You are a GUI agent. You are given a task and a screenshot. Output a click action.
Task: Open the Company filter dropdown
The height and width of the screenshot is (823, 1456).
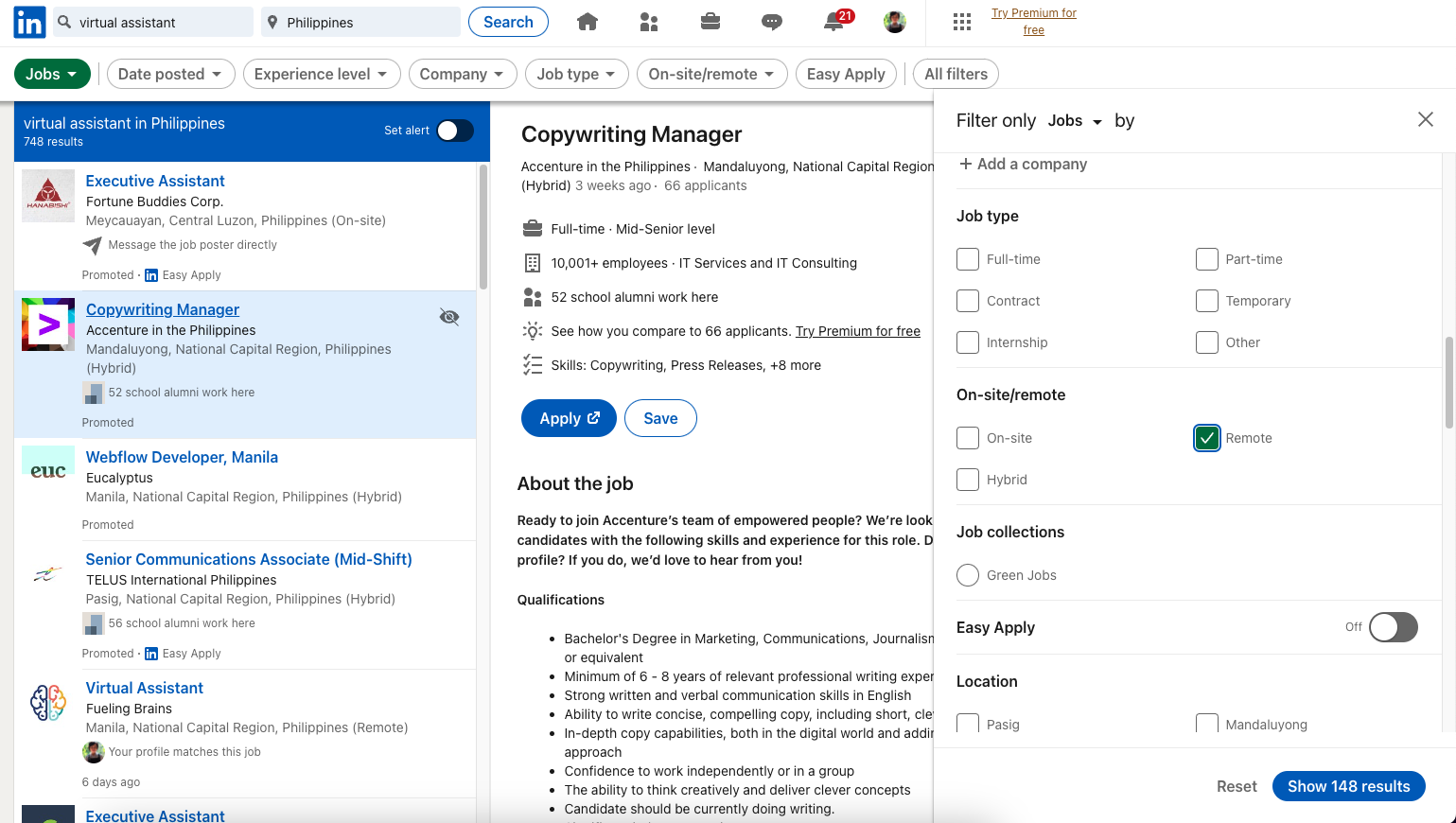point(463,74)
